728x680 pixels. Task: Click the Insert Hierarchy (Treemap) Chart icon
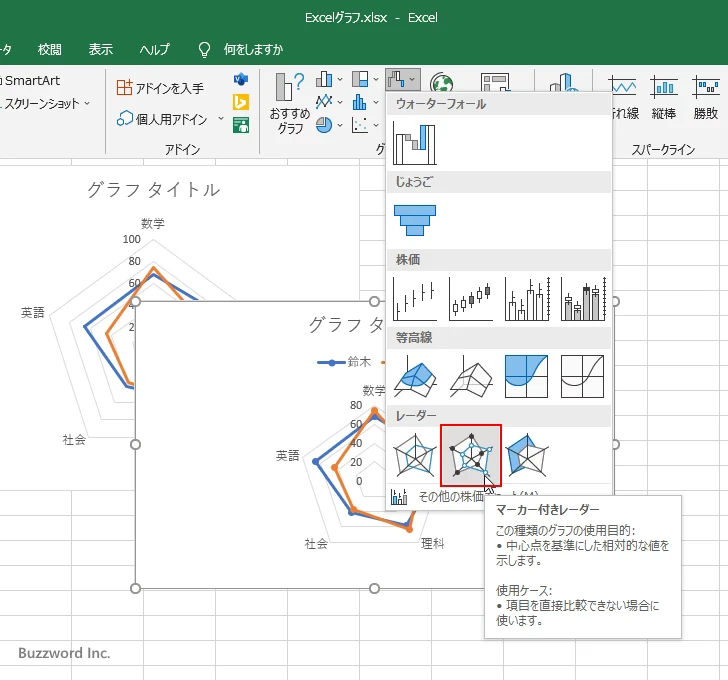(x=360, y=79)
